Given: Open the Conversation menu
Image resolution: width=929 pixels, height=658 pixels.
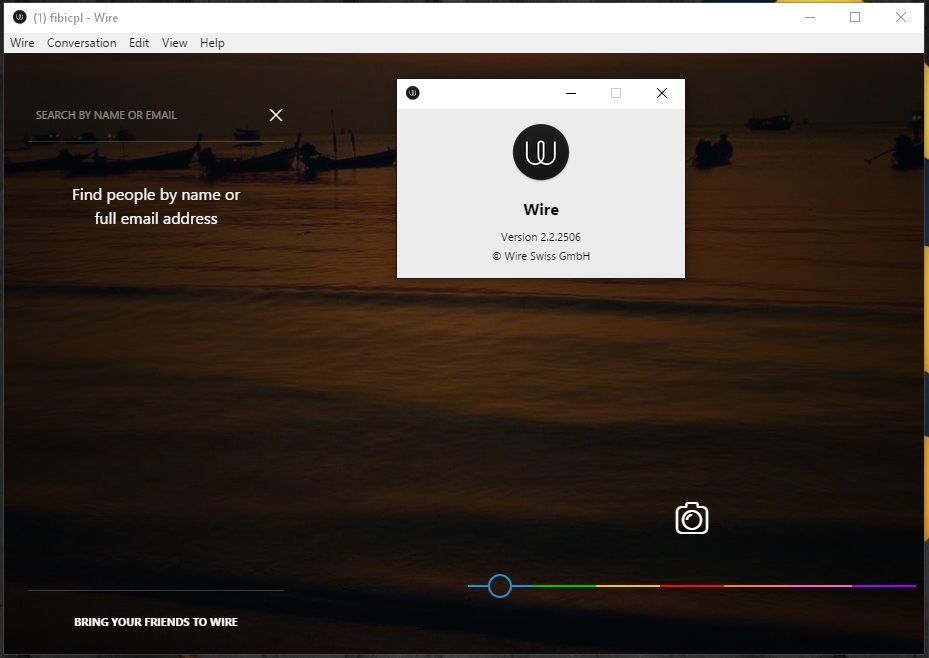Looking at the screenshot, I should click(x=82, y=43).
